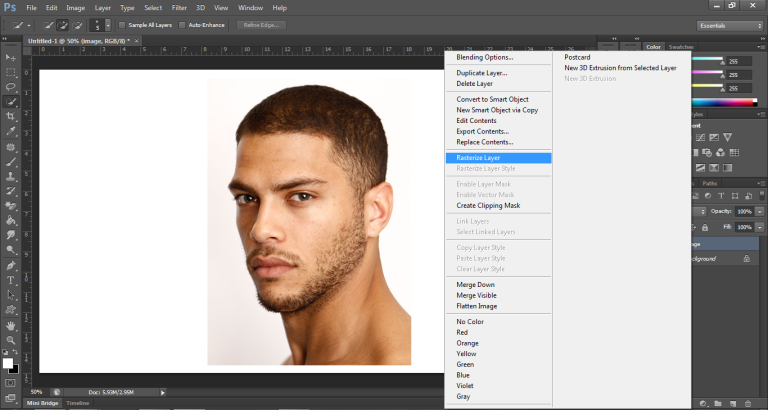Open the Filter menu
Image resolution: width=768 pixels, height=410 pixels.
(x=179, y=7)
